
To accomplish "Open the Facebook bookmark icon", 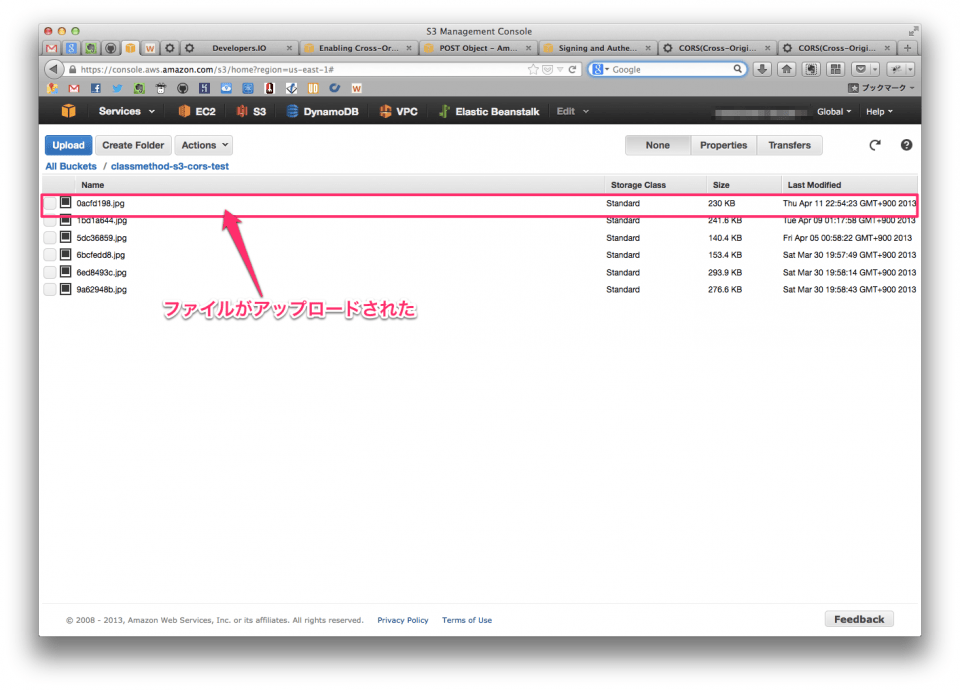I will [x=96, y=88].
